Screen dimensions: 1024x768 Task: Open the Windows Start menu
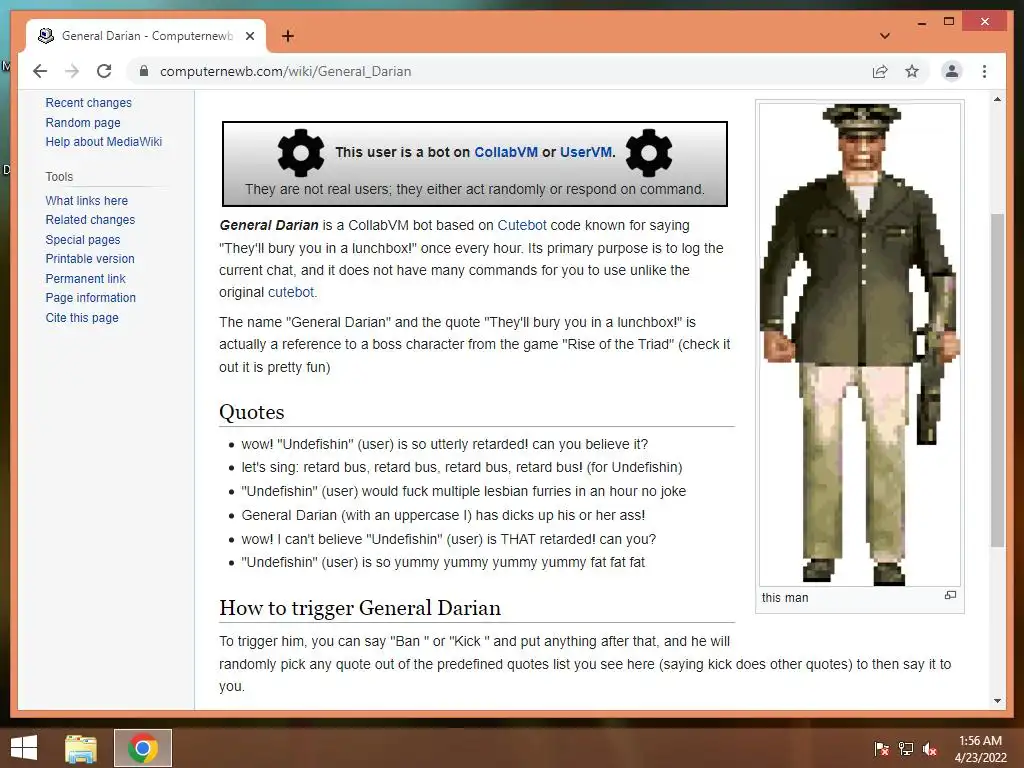[24, 748]
